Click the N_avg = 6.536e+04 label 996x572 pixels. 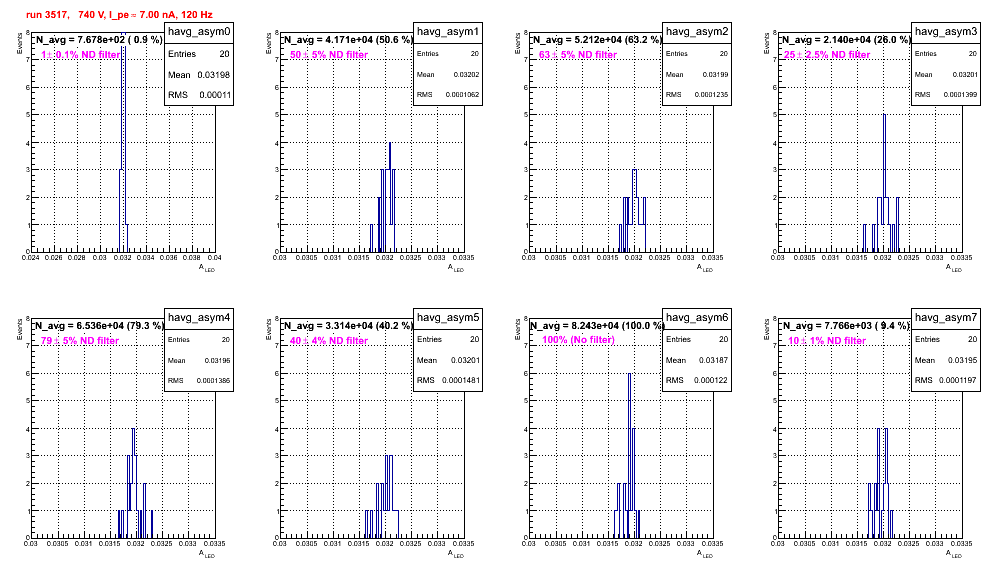click(x=99, y=326)
